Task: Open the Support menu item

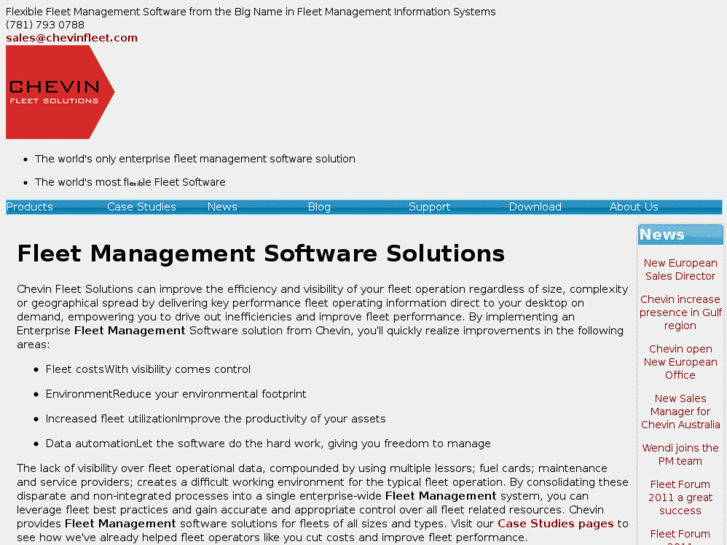Action: pos(429,207)
